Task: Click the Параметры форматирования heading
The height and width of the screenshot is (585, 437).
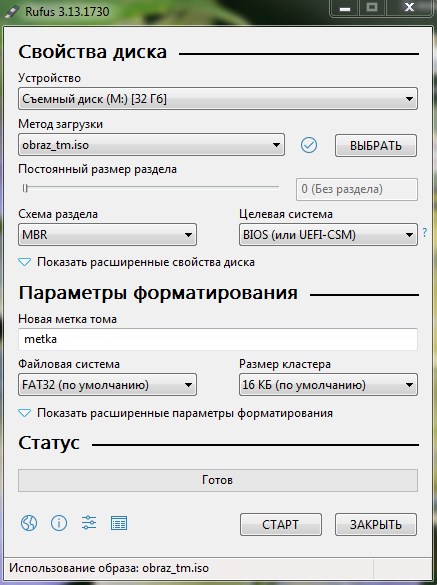Action: click(x=158, y=293)
